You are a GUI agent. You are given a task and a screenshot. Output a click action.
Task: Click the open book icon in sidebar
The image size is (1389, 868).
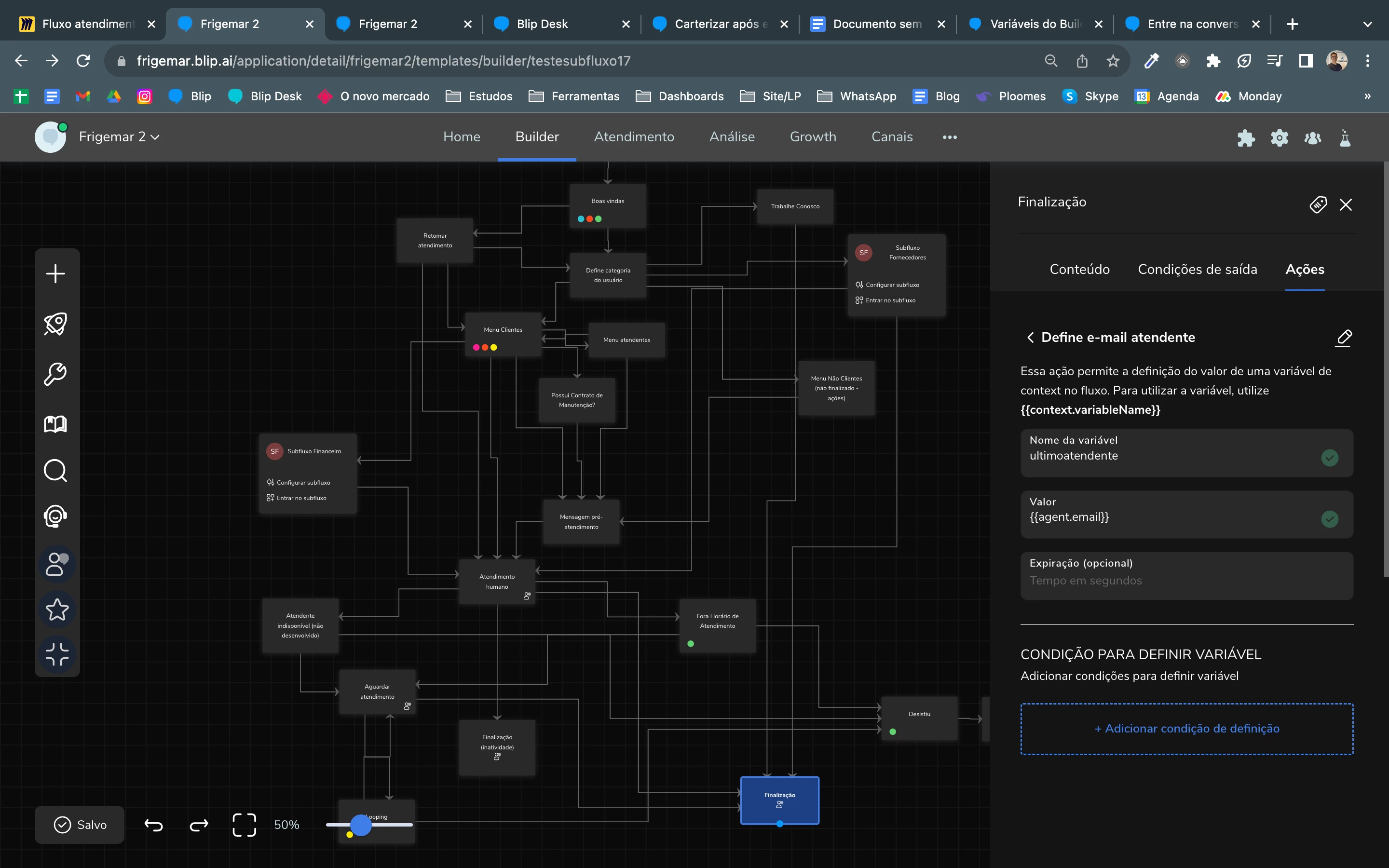[x=55, y=424]
